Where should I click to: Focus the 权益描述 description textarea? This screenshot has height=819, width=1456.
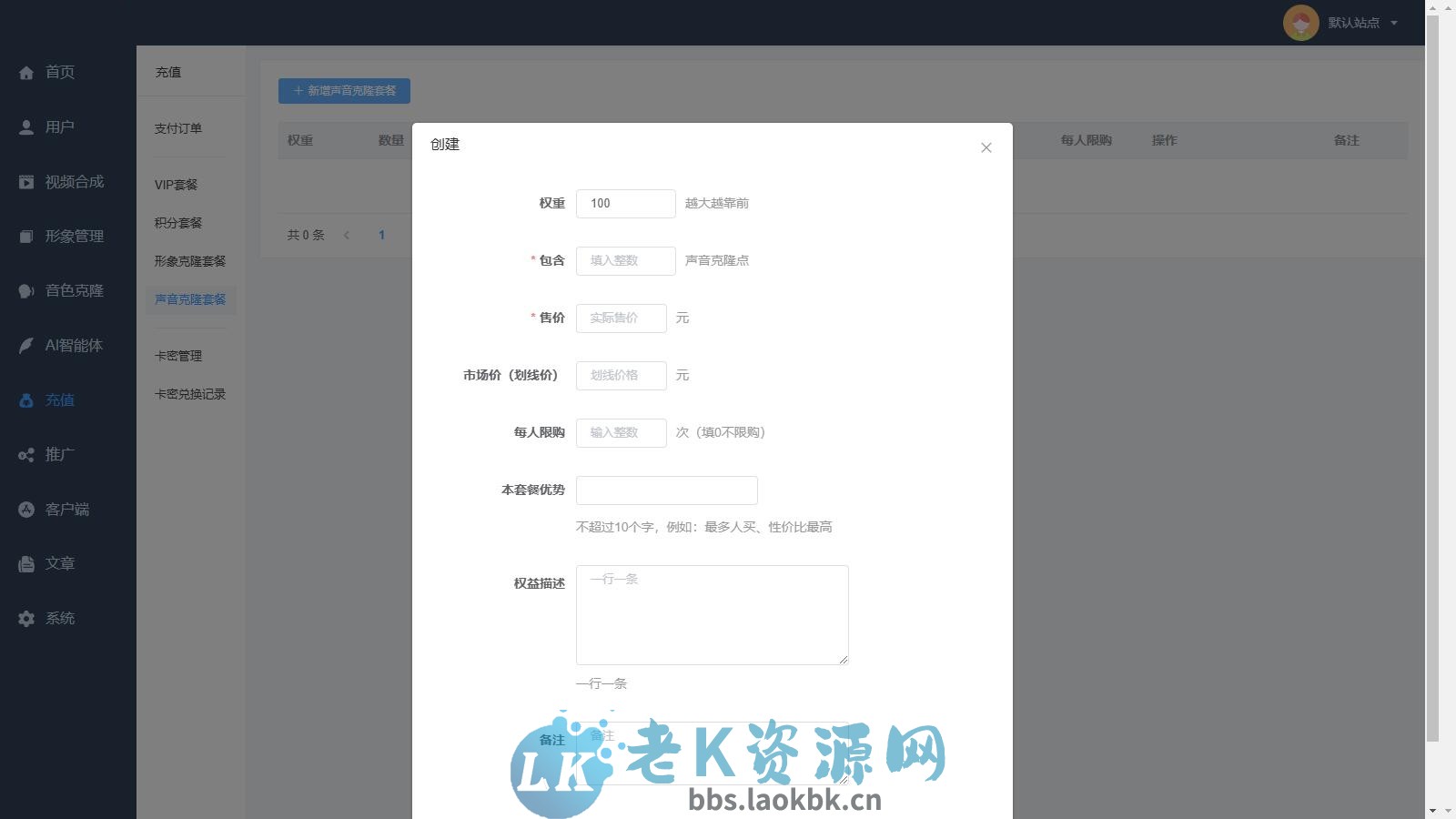pyautogui.click(x=711, y=614)
